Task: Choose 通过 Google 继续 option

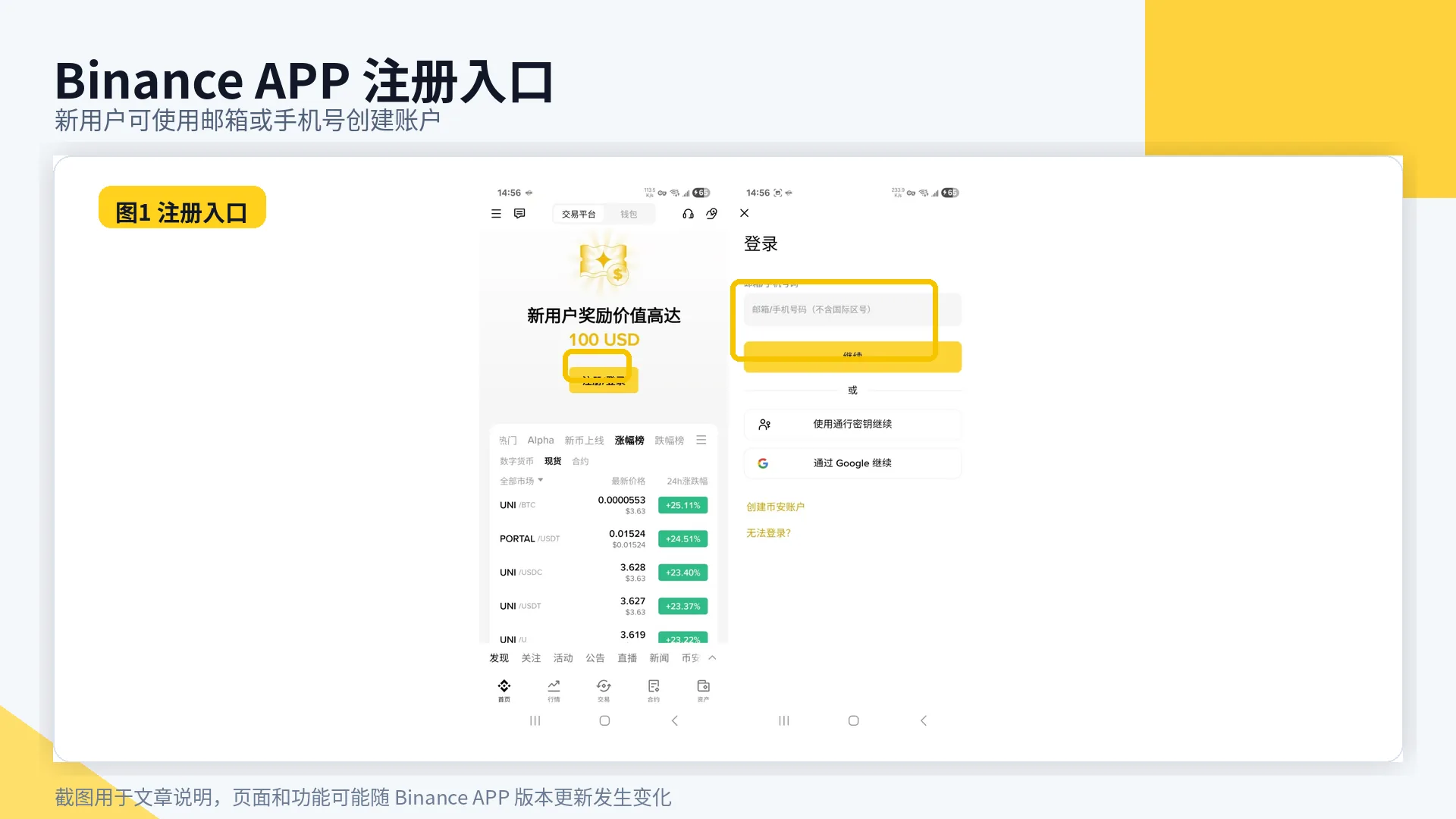Action: pyautogui.click(x=852, y=463)
